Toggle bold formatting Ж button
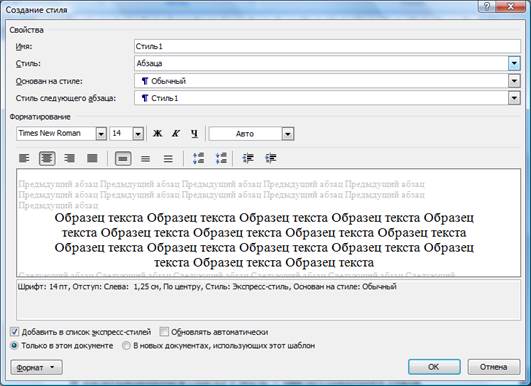This screenshot has height=386, width=531. [x=157, y=133]
